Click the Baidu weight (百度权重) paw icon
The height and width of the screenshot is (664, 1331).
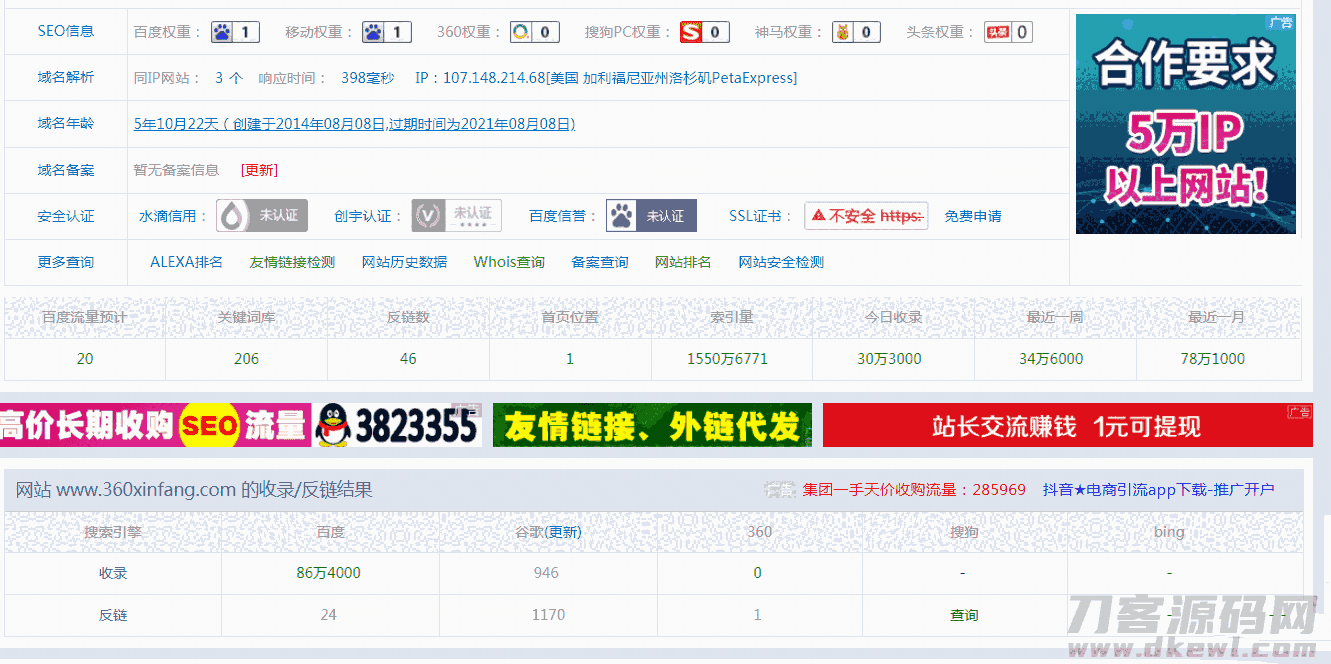222,31
